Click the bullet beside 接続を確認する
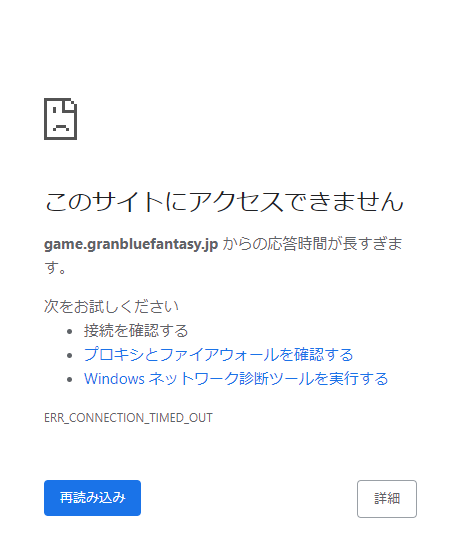The image size is (466, 535). [x=70, y=331]
